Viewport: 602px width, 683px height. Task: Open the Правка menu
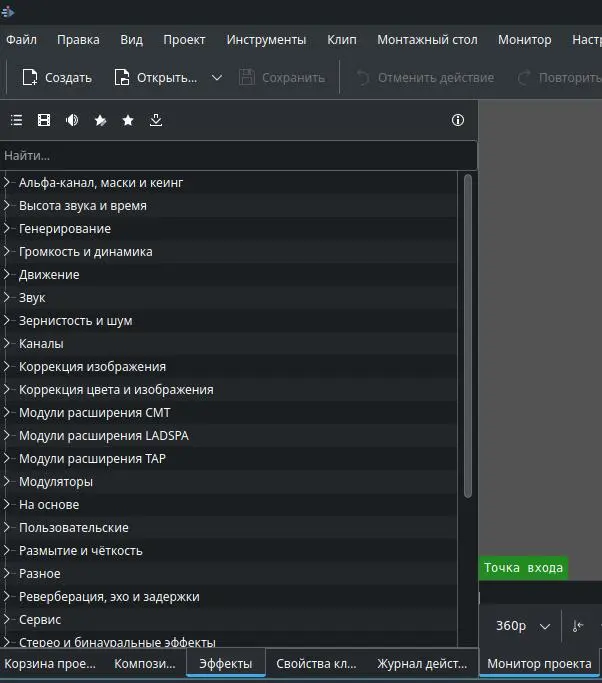tap(78, 40)
